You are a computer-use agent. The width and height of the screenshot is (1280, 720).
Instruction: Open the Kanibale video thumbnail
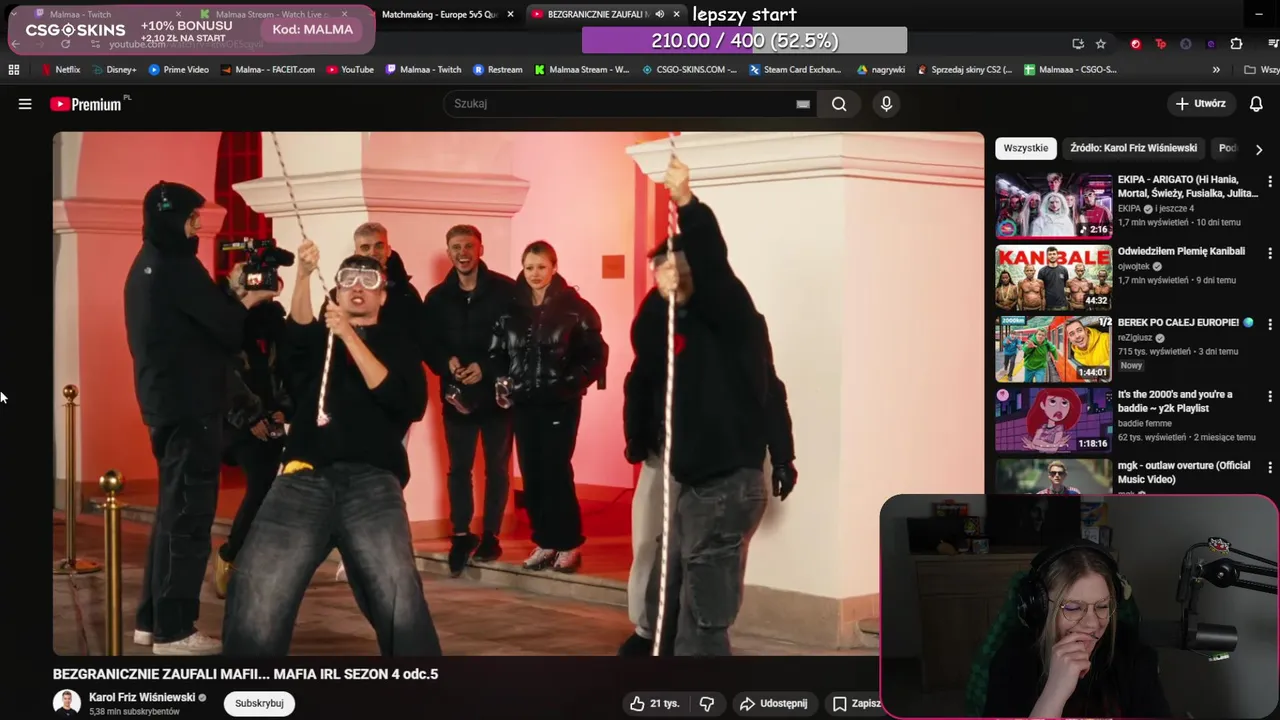coord(1053,277)
